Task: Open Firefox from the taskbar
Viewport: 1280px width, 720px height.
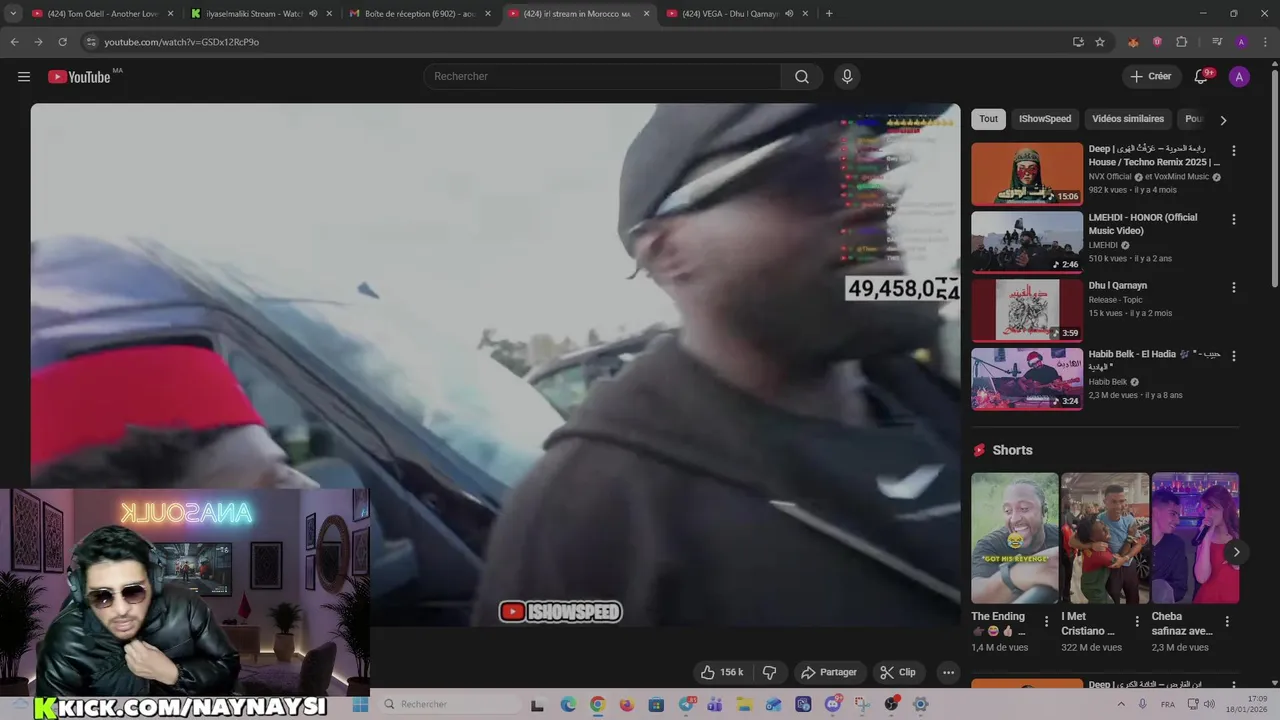Action: [627, 704]
